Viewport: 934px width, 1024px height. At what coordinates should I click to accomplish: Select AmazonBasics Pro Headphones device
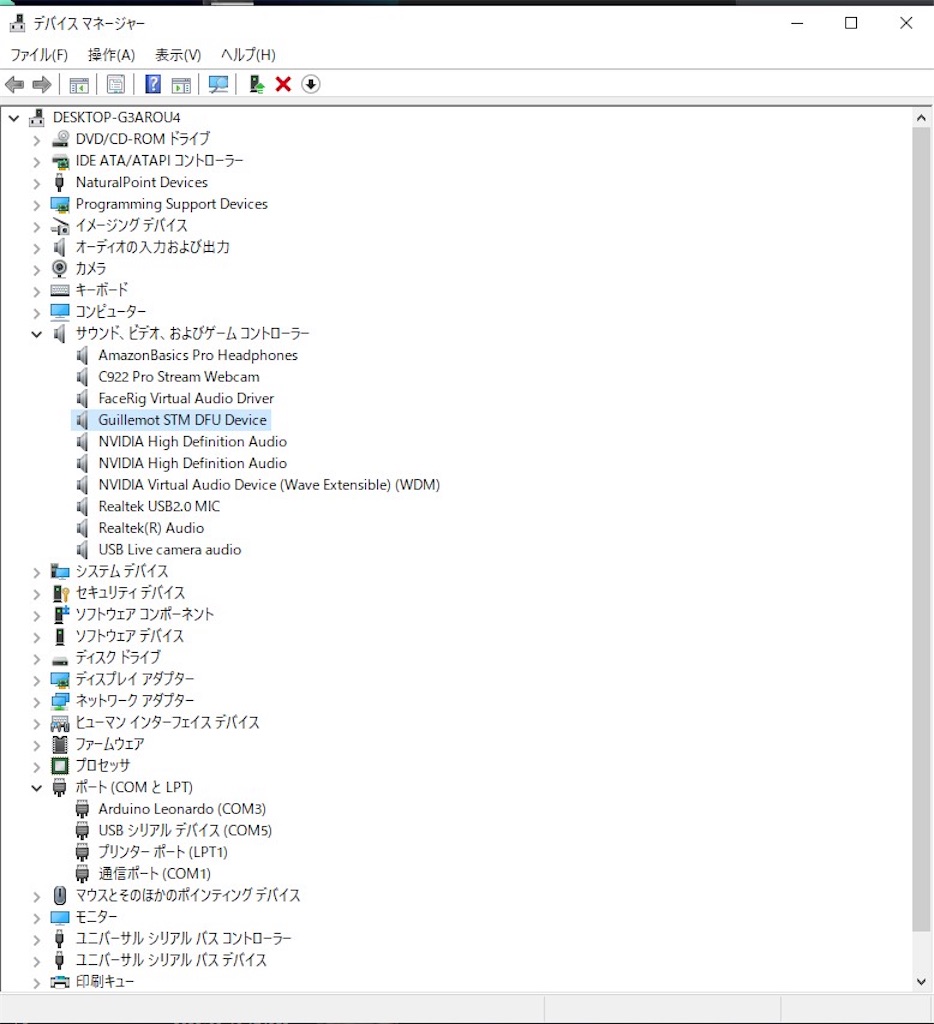pyautogui.click(x=198, y=355)
